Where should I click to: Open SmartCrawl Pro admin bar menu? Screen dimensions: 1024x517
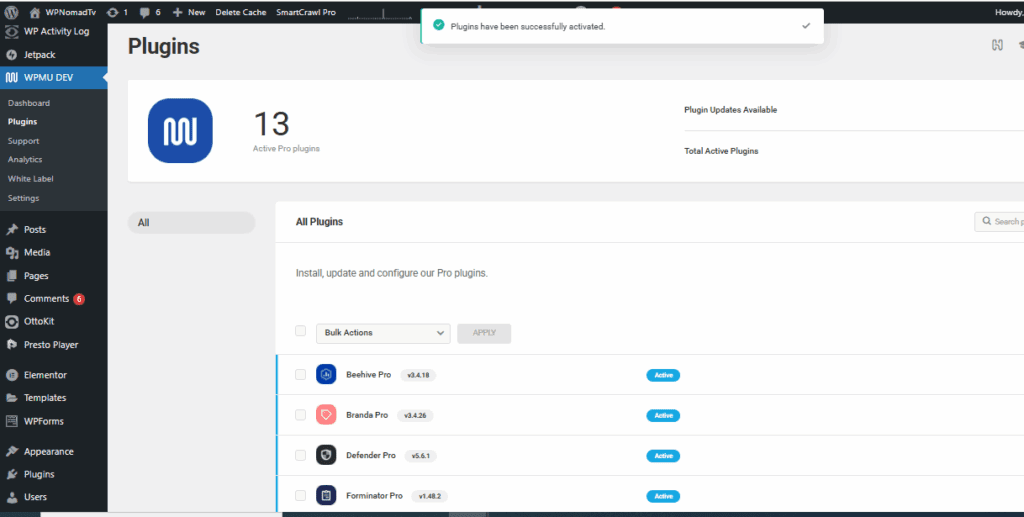pos(306,12)
